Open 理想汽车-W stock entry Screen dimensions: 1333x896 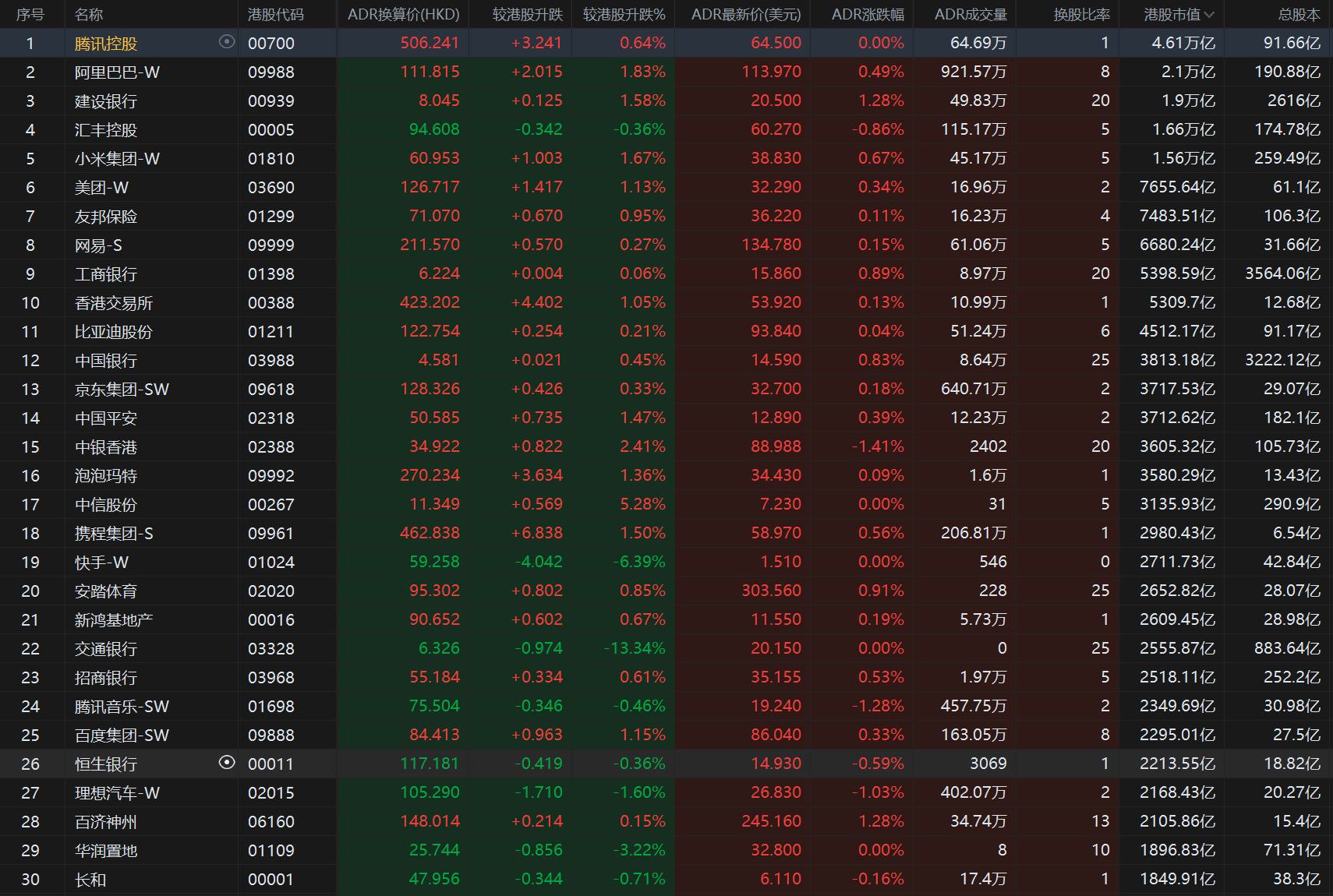(117, 793)
